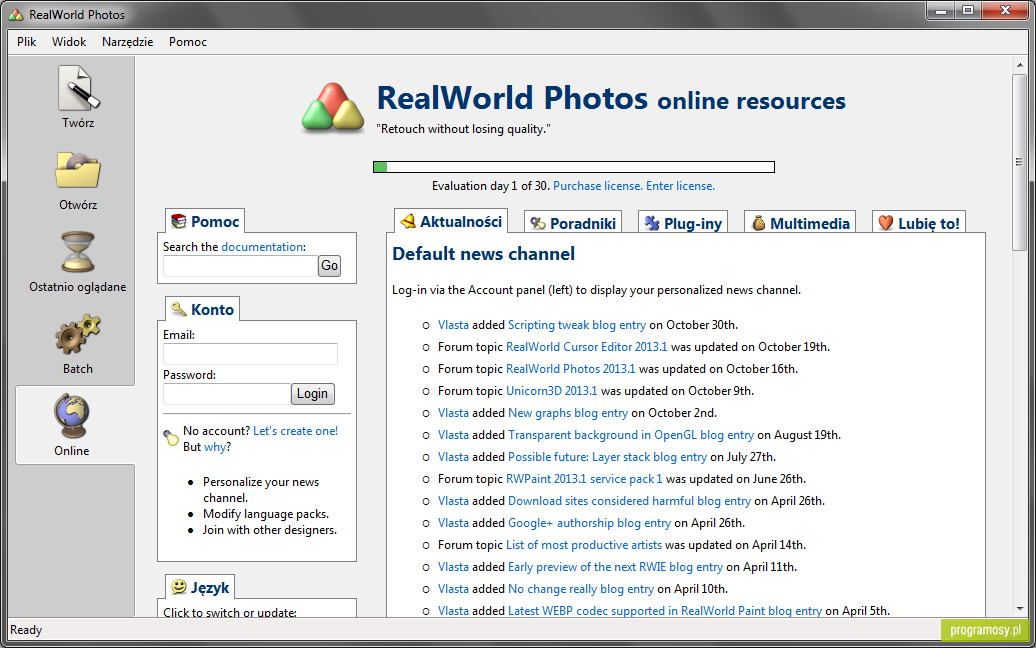This screenshot has width=1036, height=648.
Task: Open Latest WEBP codec supported link
Action: 665,611
